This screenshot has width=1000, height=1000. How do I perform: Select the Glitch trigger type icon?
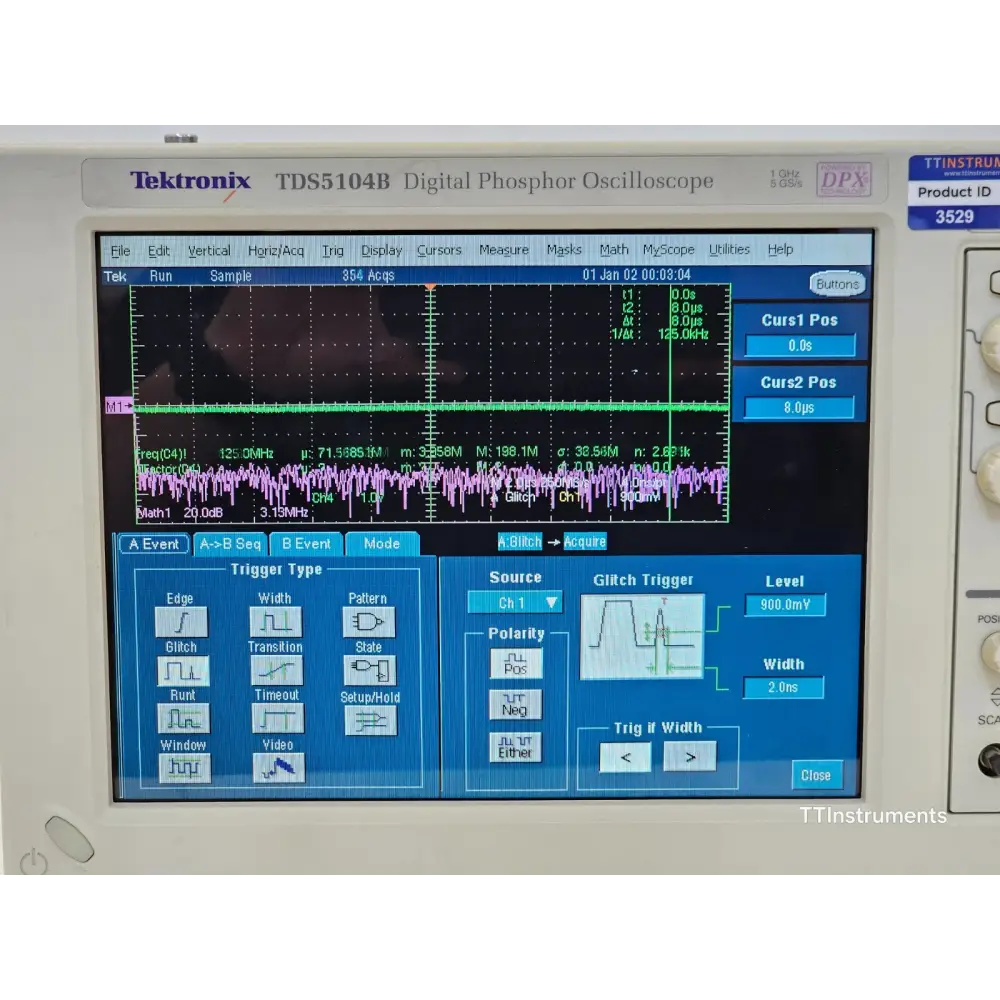click(x=182, y=670)
